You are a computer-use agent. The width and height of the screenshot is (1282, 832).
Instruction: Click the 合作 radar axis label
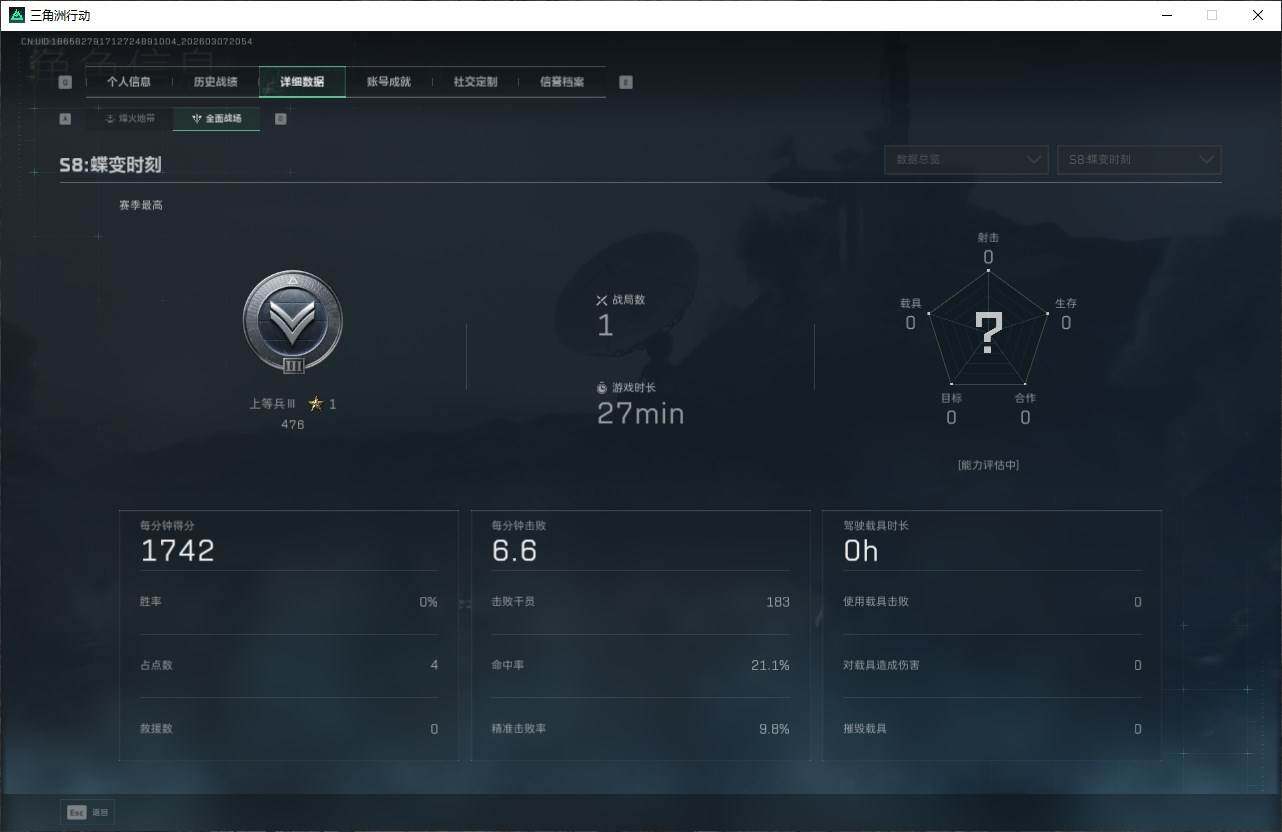1025,398
